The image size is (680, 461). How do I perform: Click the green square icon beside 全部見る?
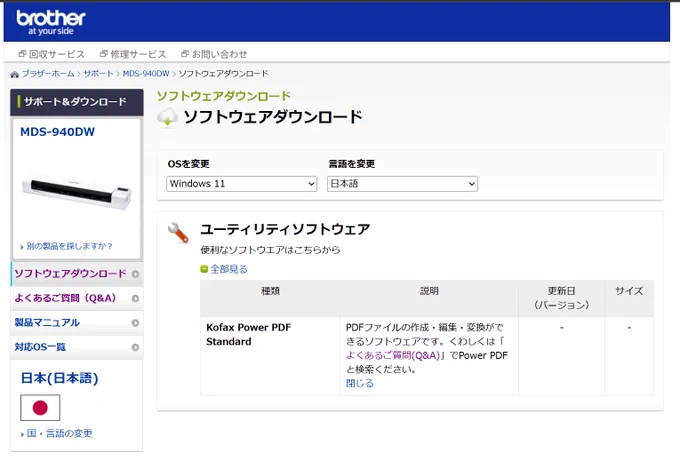click(x=204, y=269)
